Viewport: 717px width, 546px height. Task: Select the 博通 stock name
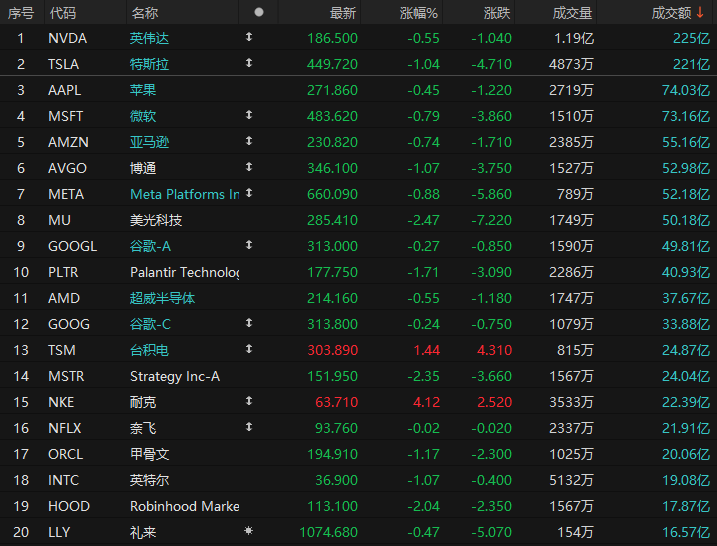click(x=143, y=168)
